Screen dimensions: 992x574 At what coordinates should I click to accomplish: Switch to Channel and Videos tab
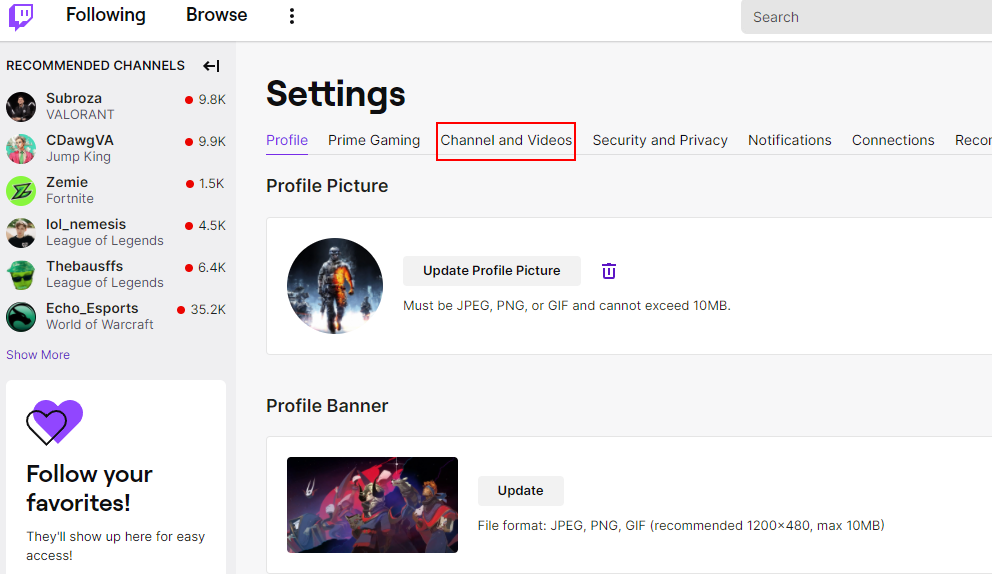coord(506,140)
